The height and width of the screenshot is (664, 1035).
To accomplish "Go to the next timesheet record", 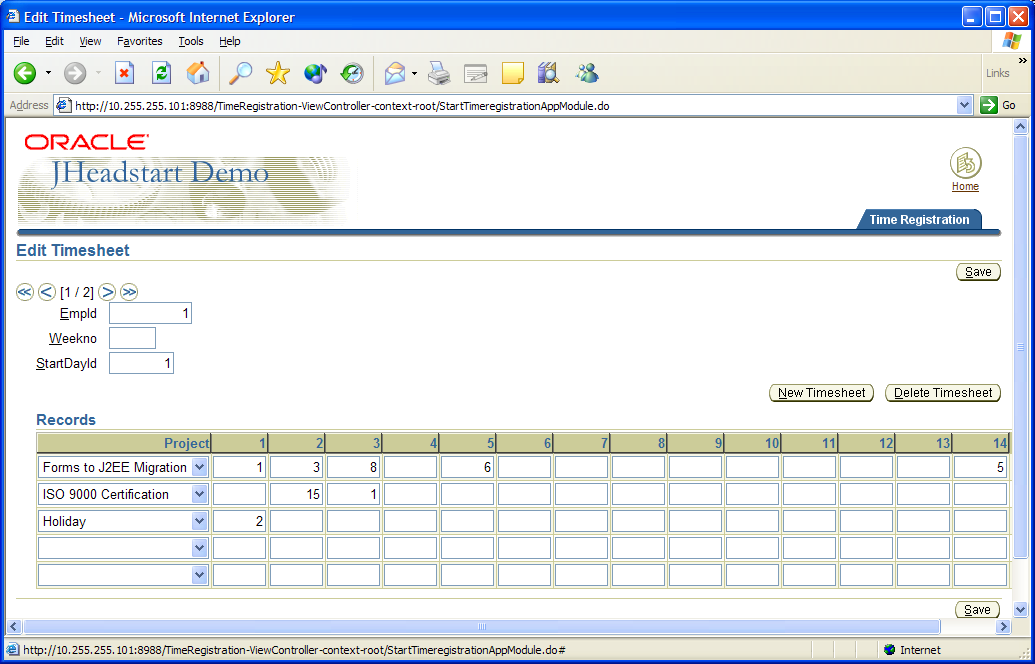I will [x=107, y=292].
